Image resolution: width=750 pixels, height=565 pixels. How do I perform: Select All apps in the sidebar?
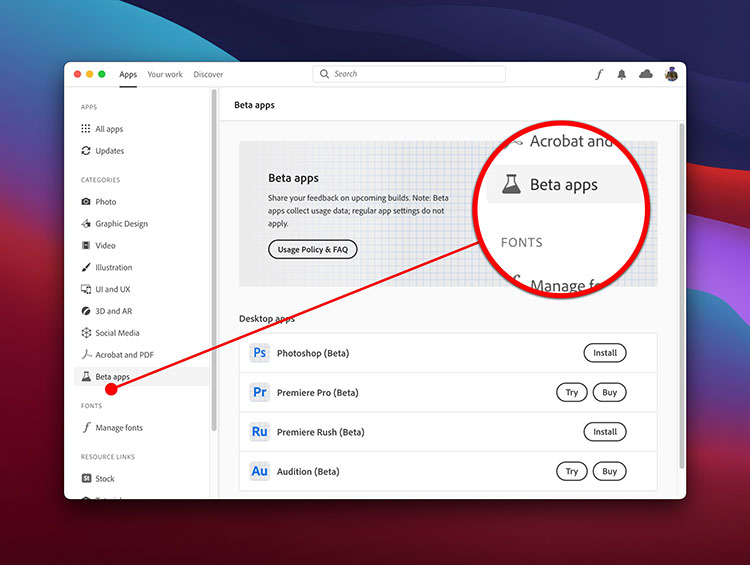pos(109,129)
